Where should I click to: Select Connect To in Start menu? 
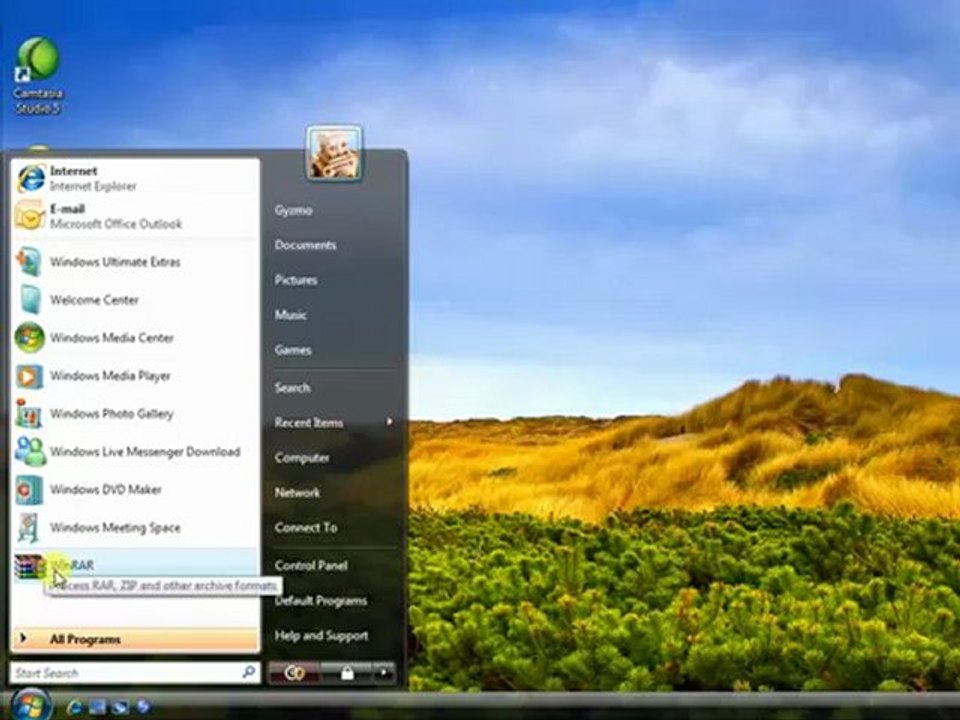click(306, 527)
